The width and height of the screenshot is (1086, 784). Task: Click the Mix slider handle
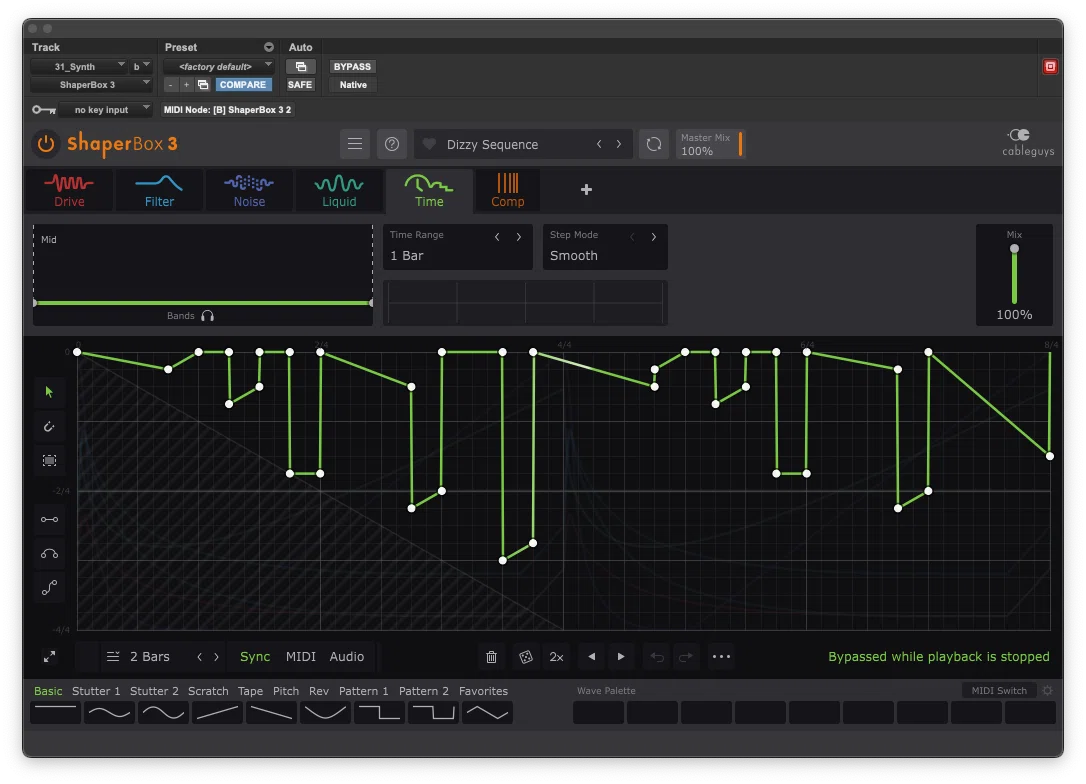coord(1014,249)
